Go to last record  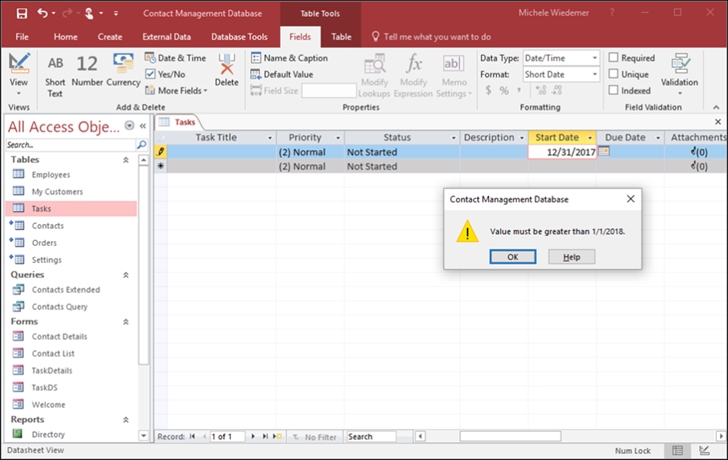pos(265,436)
